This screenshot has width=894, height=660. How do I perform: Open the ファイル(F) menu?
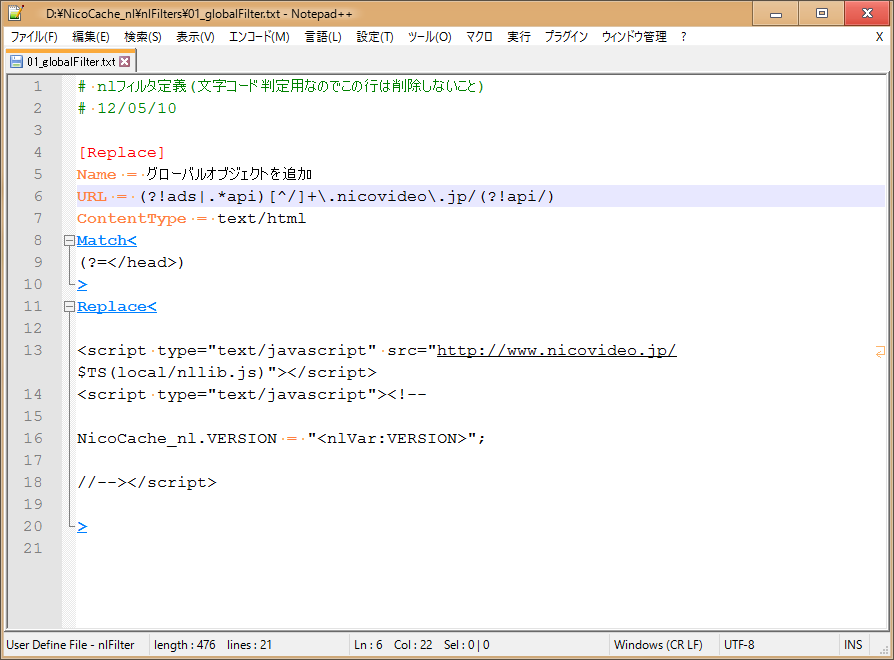point(34,37)
